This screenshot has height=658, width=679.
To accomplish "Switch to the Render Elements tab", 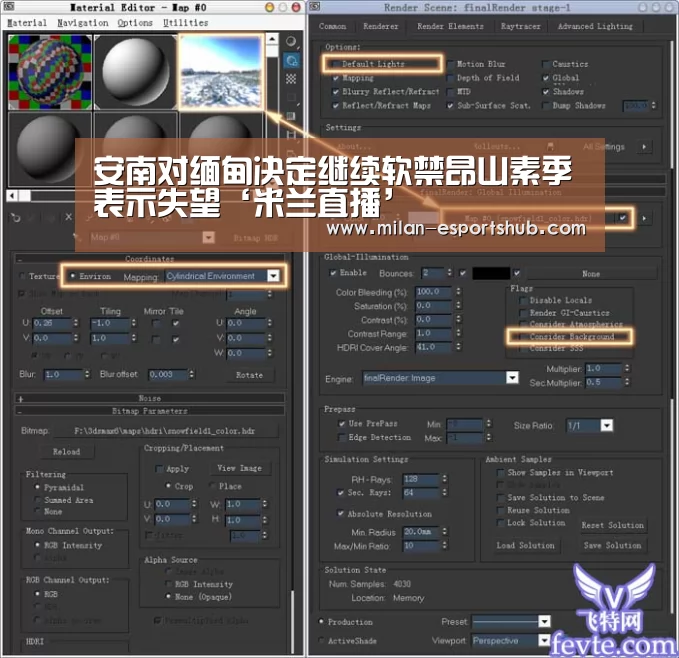I will click(x=450, y=26).
